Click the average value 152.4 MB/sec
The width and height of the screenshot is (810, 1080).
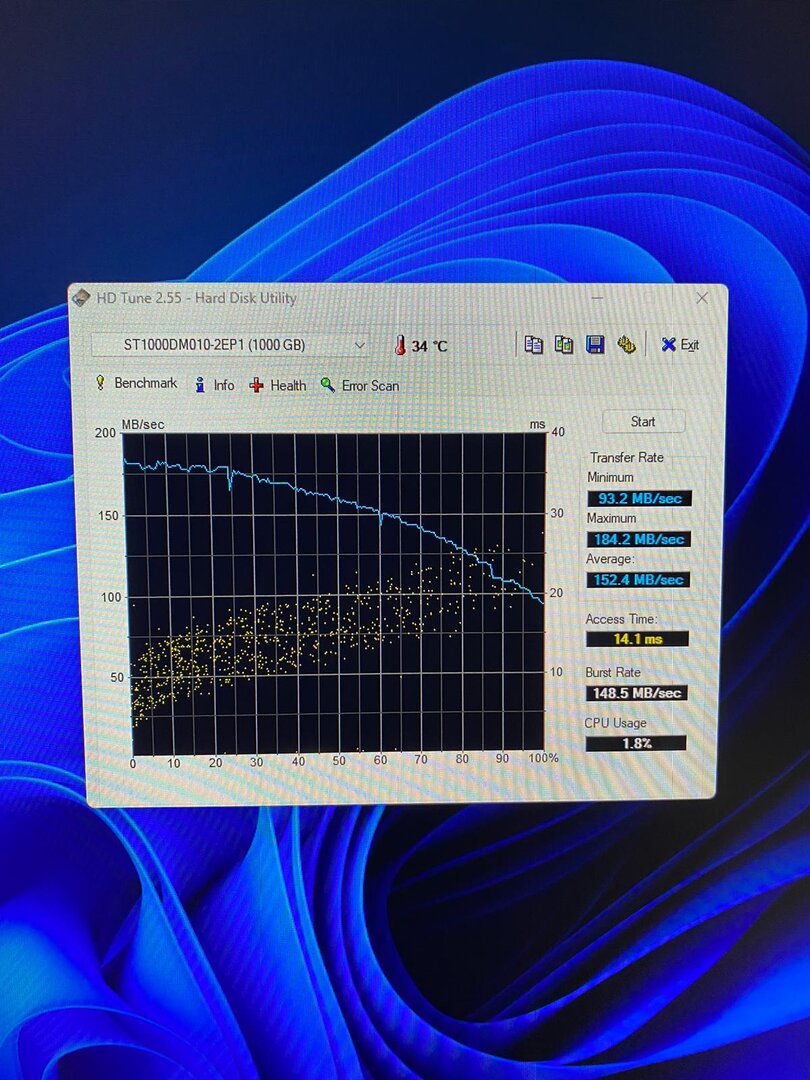638,579
